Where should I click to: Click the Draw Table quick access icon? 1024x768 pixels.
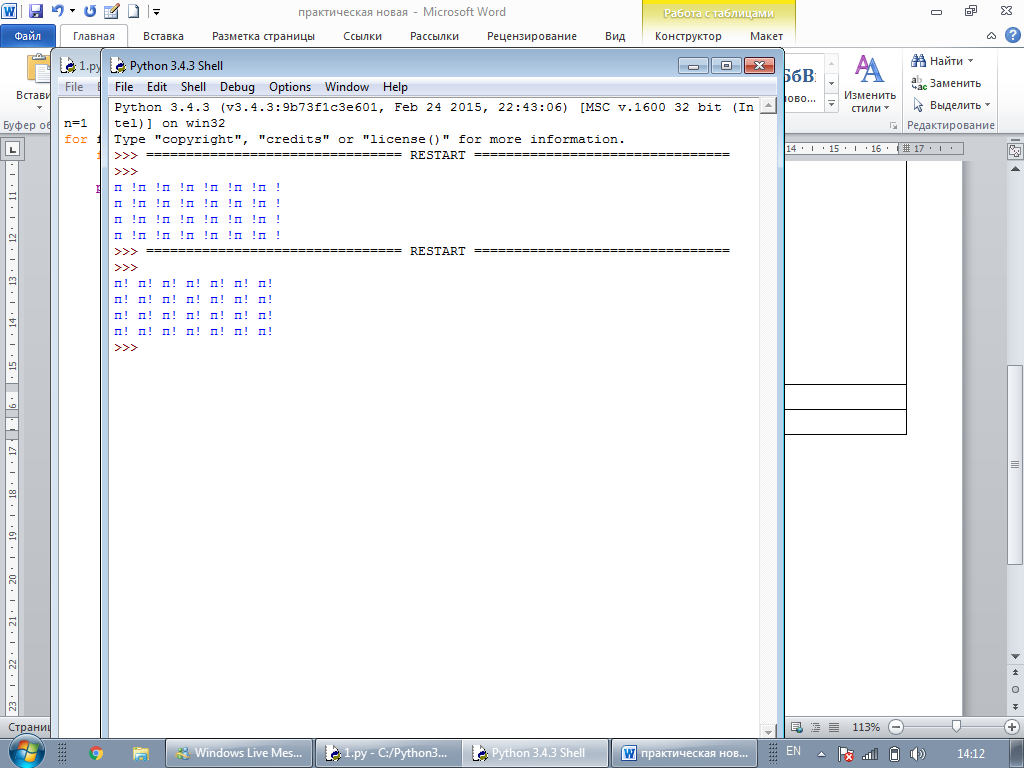click(112, 11)
